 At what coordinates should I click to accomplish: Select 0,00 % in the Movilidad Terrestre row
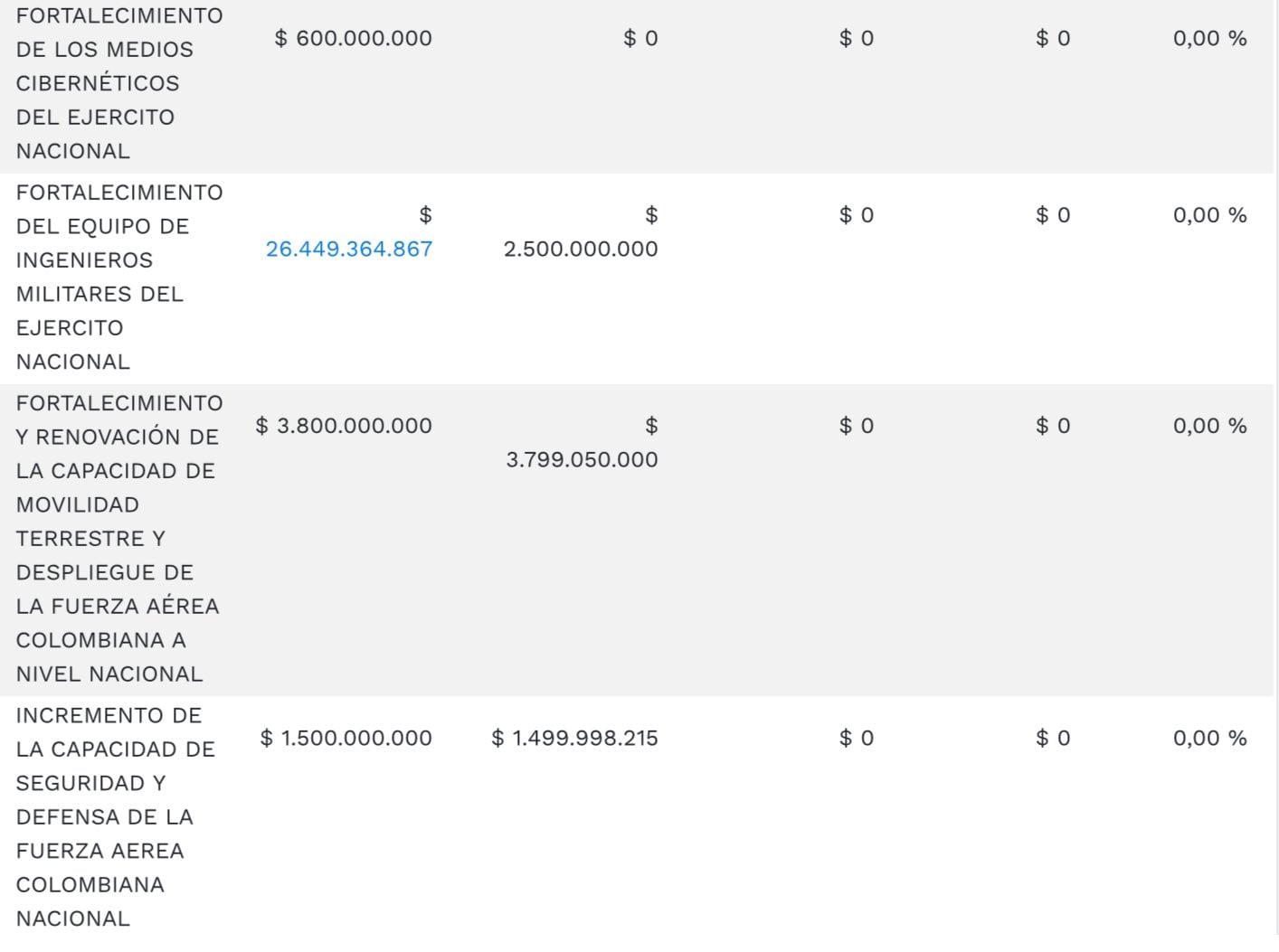click(1209, 426)
